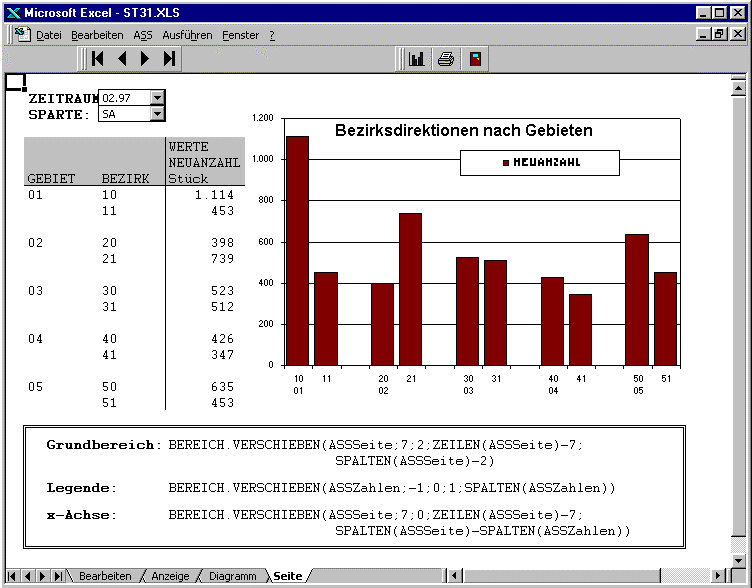Open the ZEITRAUM dropdown list
Image resolution: width=752 pixels, height=588 pixels.
[x=157, y=98]
